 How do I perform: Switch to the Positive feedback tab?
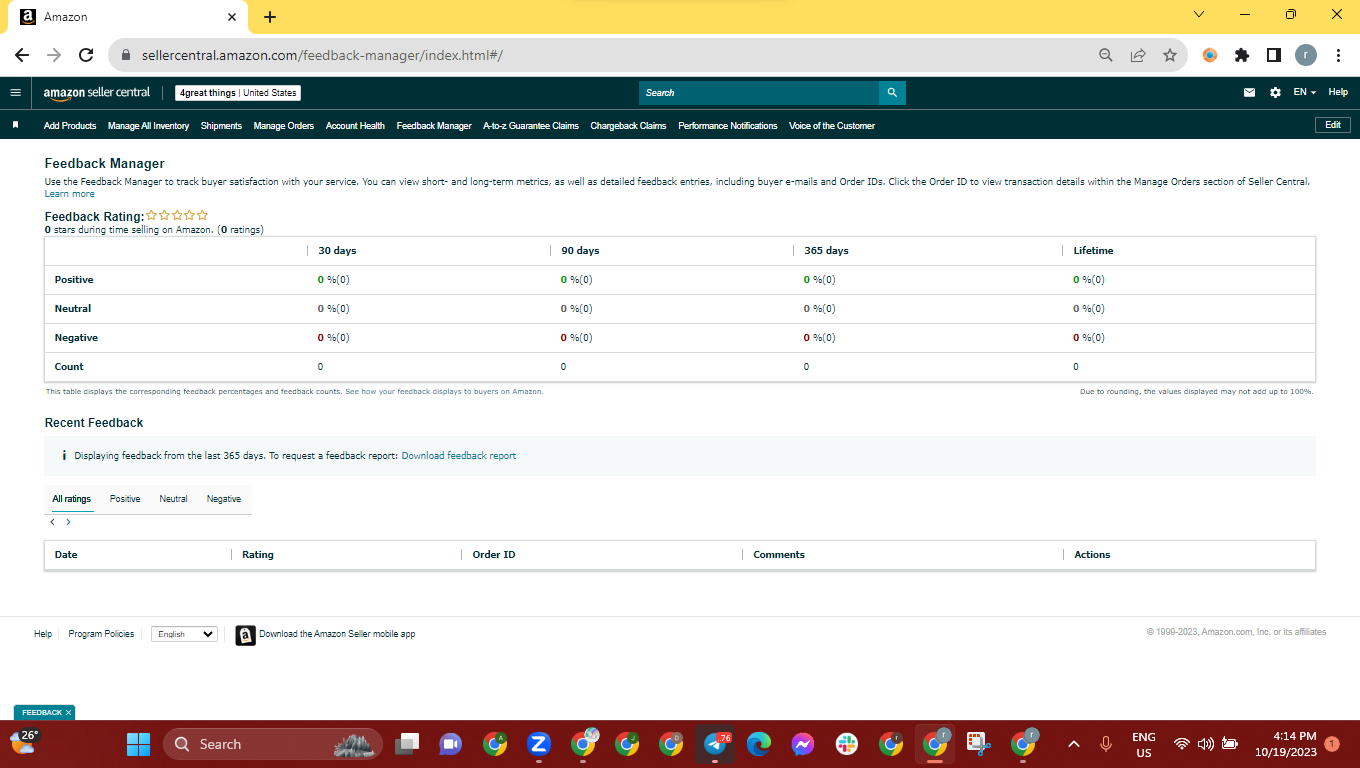click(x=125, y=499)
